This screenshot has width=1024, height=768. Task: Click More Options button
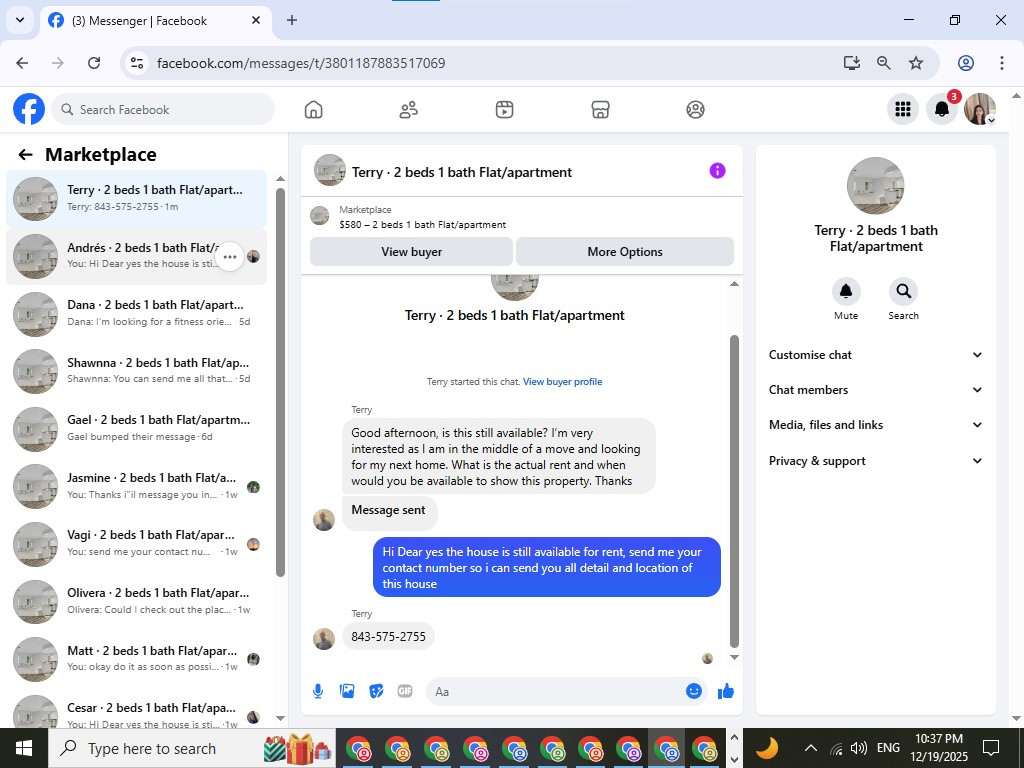[625, 251]
